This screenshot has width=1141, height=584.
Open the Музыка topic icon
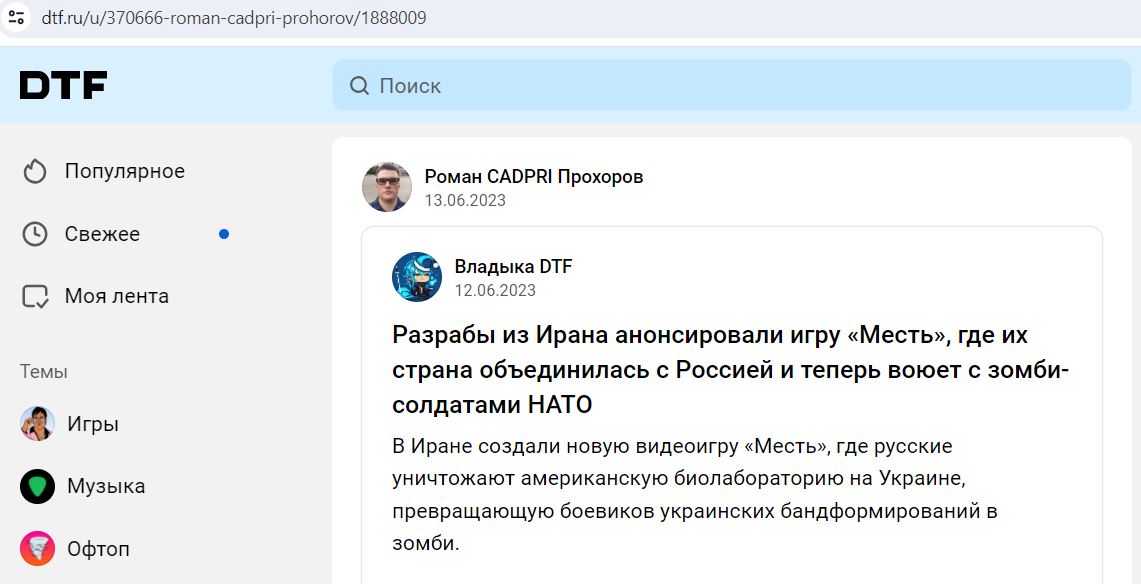35,486
